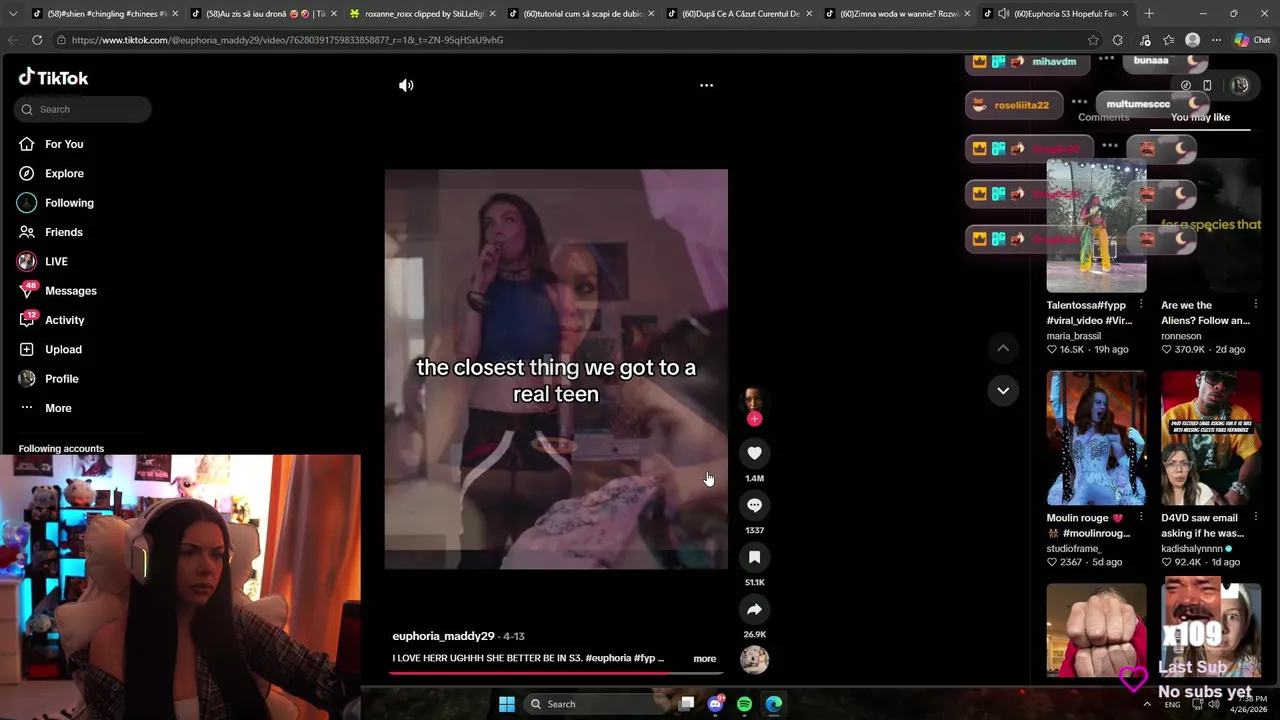Screen dimensions: 1280x720
Task: Click the video progress bar
Action: [x=556, y=672]
